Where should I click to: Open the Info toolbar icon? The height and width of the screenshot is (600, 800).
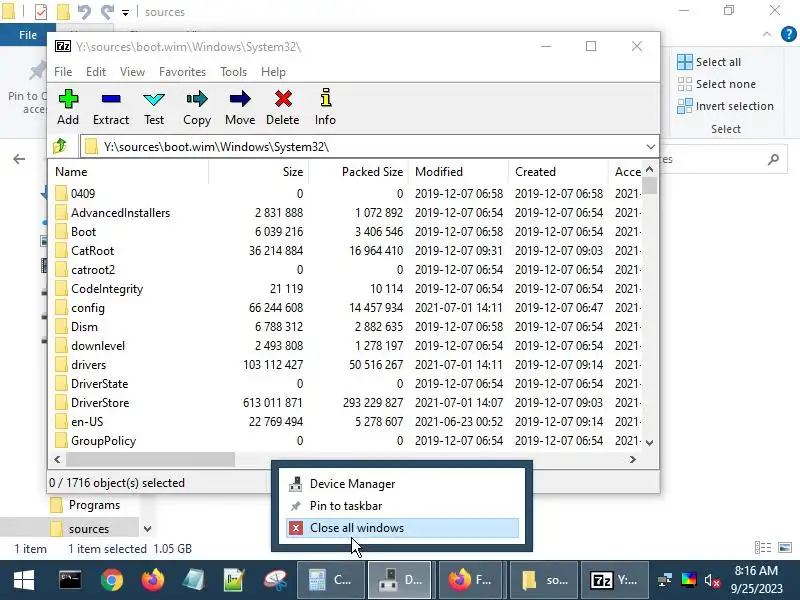(326, 98)
